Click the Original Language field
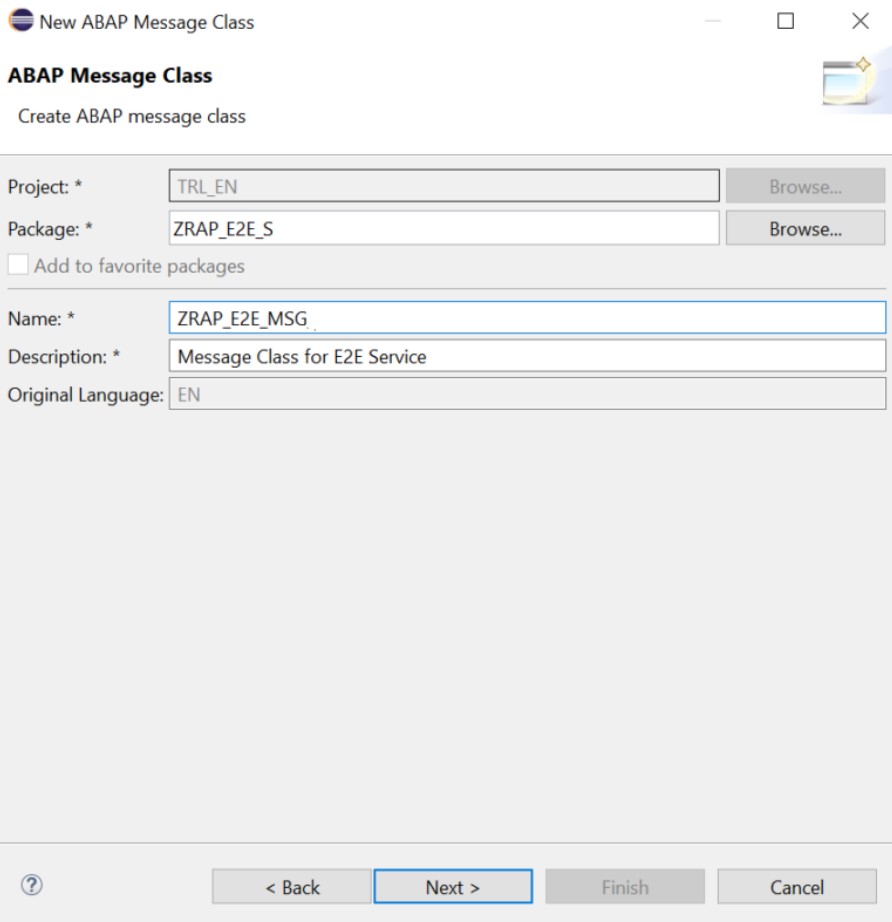892x922 pixels. tap(527, 394)
